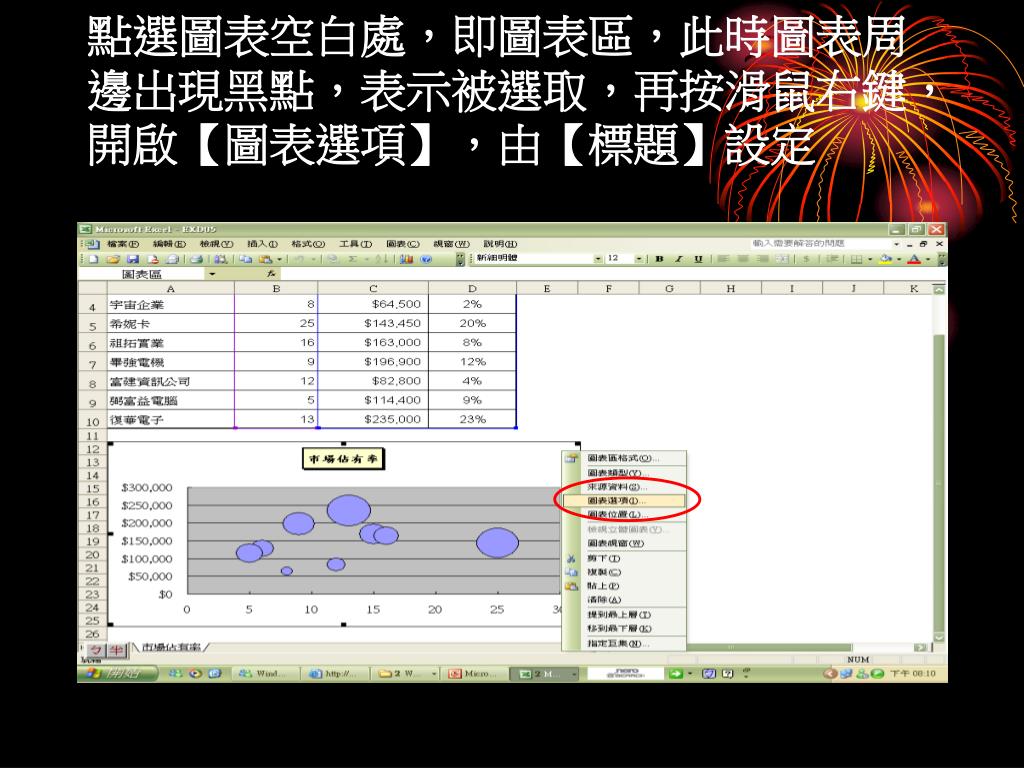Click the chart title 市場佔有率

(x=344, y=459)
